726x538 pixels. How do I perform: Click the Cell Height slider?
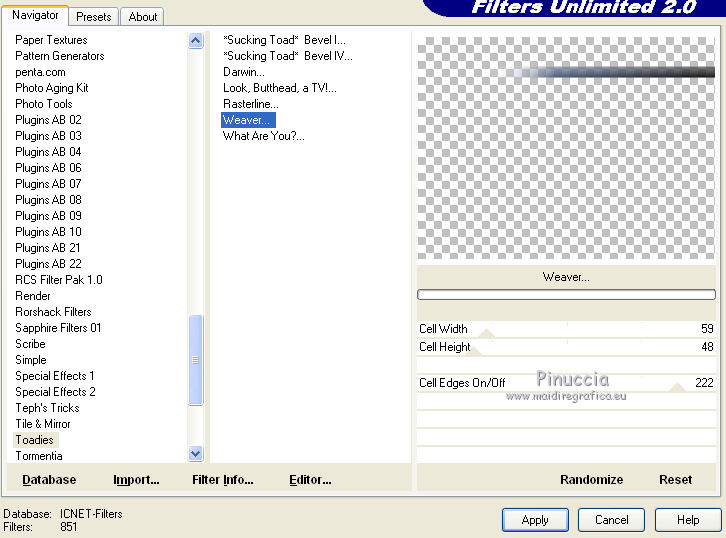[x=566, y=347]
